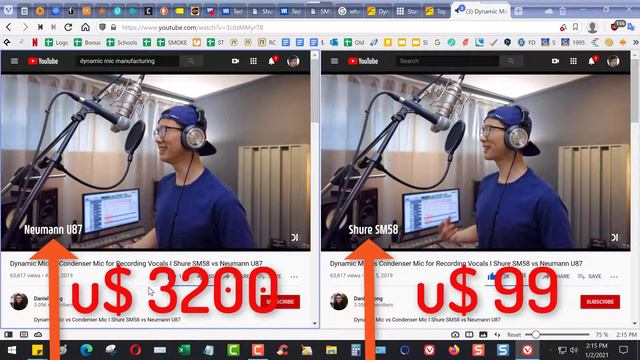Open the Netflix bookmark

(35, 42)
